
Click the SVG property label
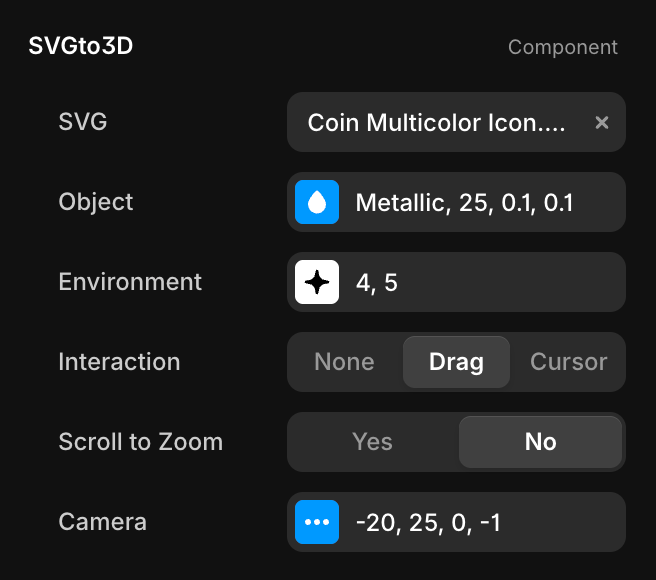click(83, 122)
